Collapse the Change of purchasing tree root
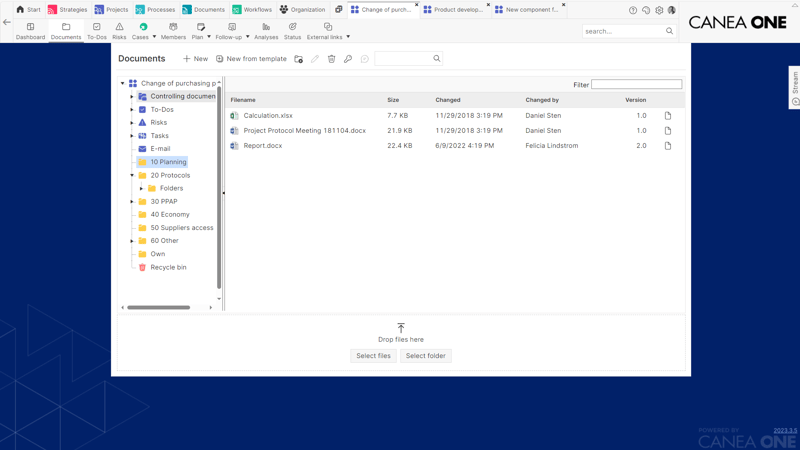Image resolution: width=800 pixels, height=450 pixels. 122,83
